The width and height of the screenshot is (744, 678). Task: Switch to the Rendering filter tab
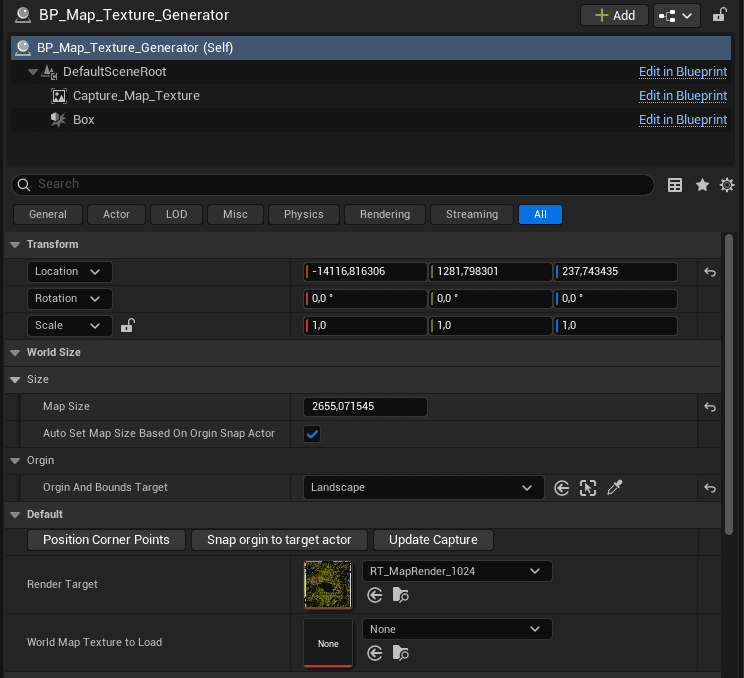tap(385, 214)
